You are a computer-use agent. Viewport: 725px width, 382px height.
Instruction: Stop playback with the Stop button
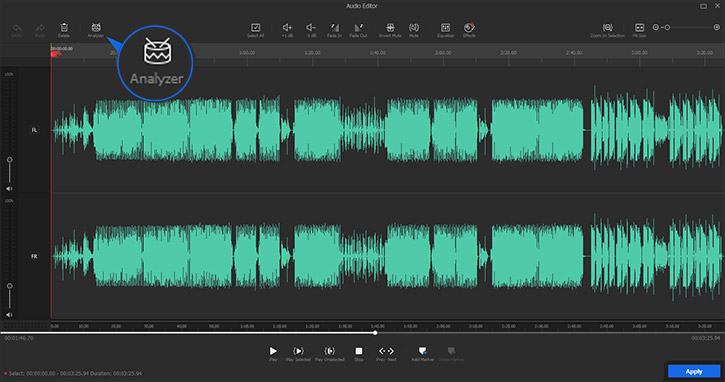pos(359,351)
